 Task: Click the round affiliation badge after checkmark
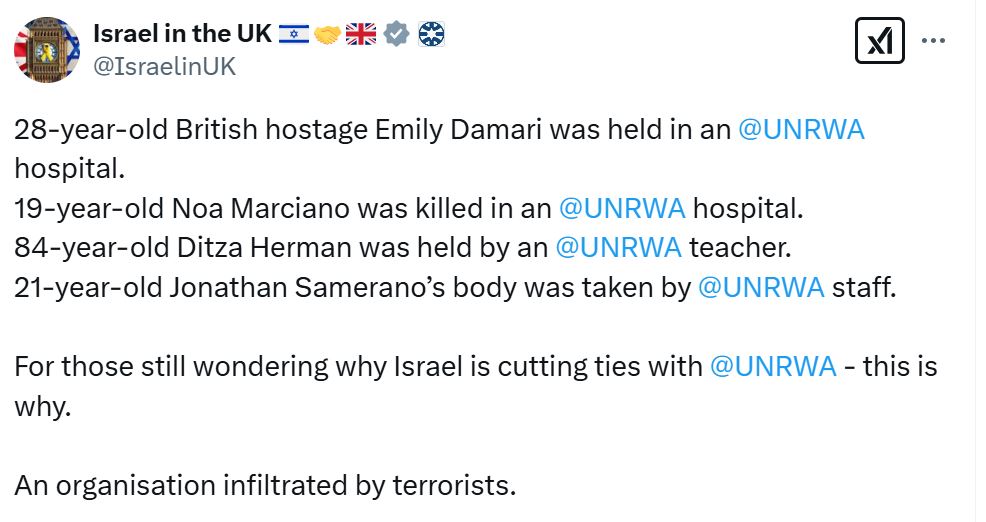tap(431, 34)
